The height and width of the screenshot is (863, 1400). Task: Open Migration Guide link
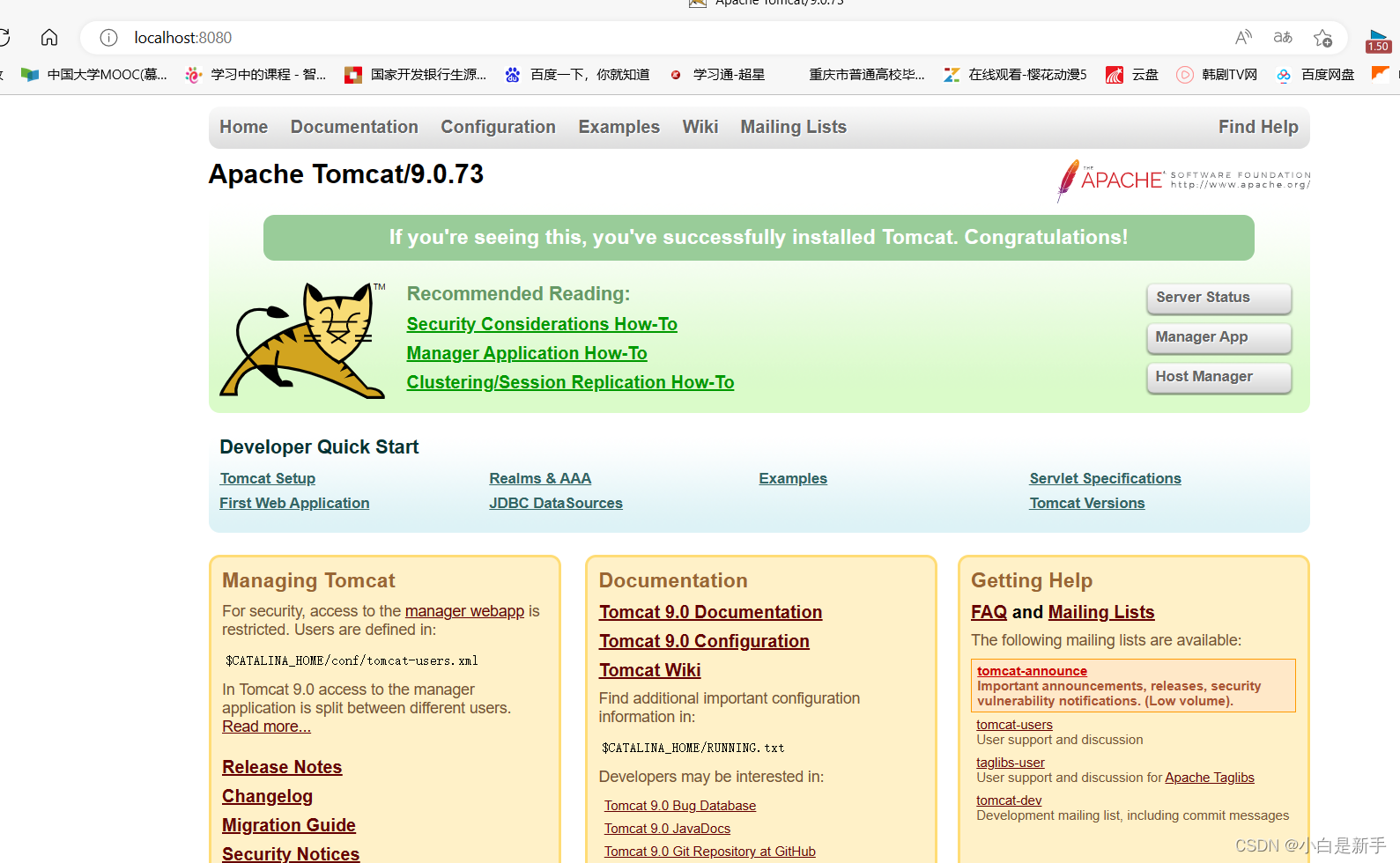pyautogui.click(x=289, y=825)
